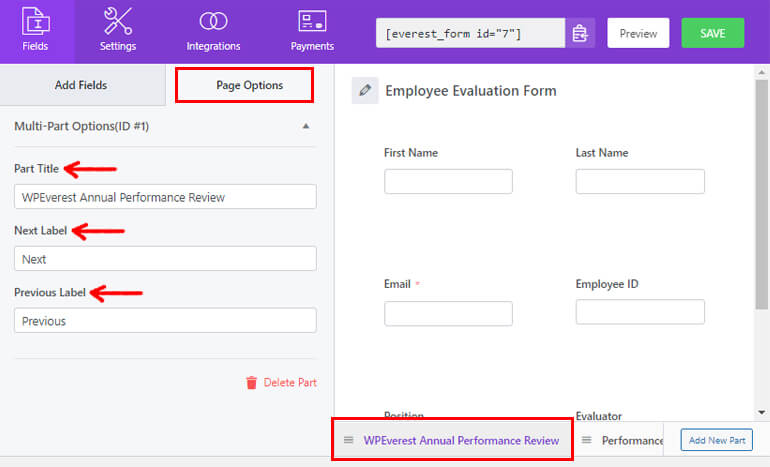This screenshot has width=770, height=467.
Task: Open the Fields section icon
Action: point(35,22)
